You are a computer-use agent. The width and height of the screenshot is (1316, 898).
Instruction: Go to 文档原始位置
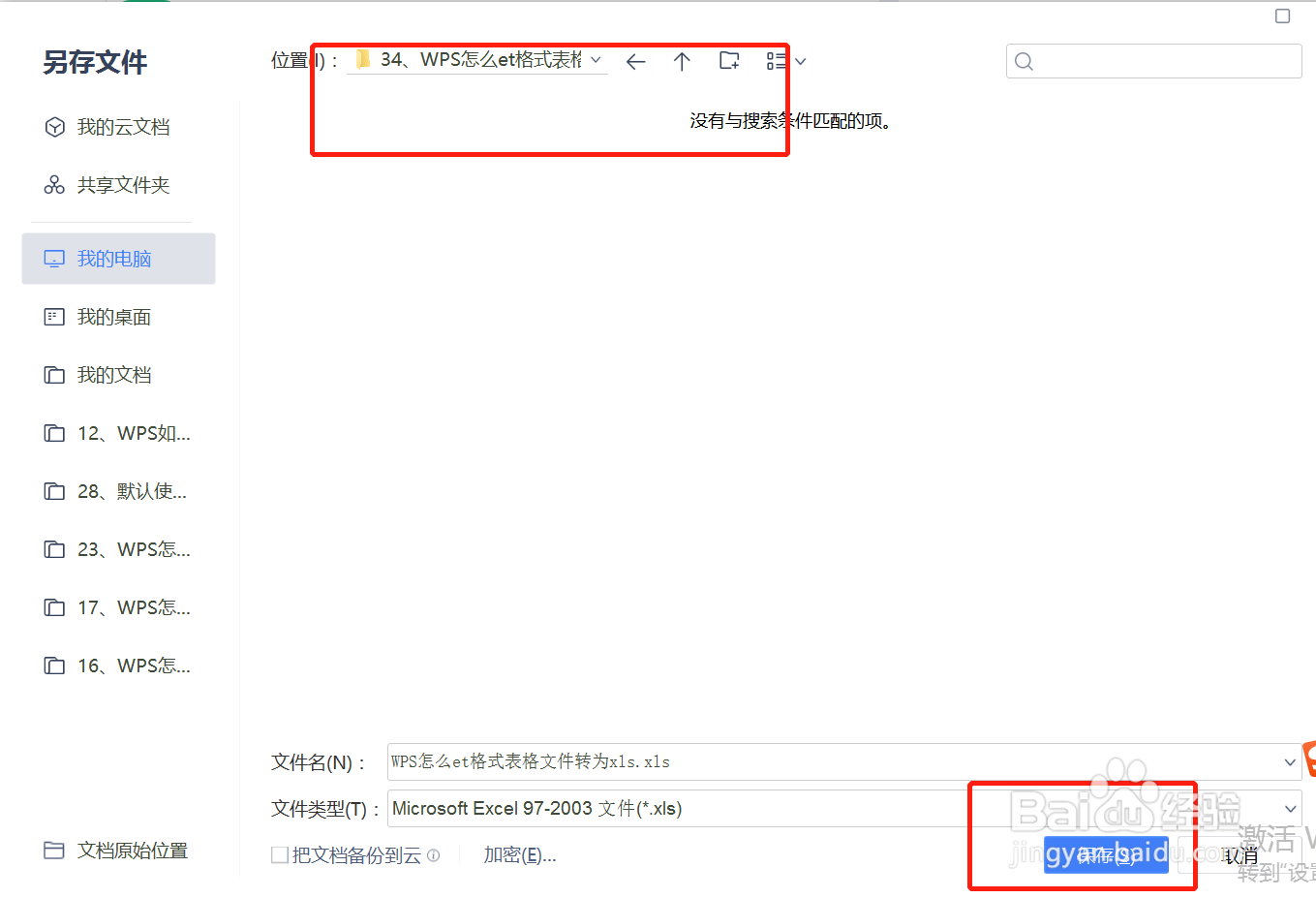tap(116, 851)
